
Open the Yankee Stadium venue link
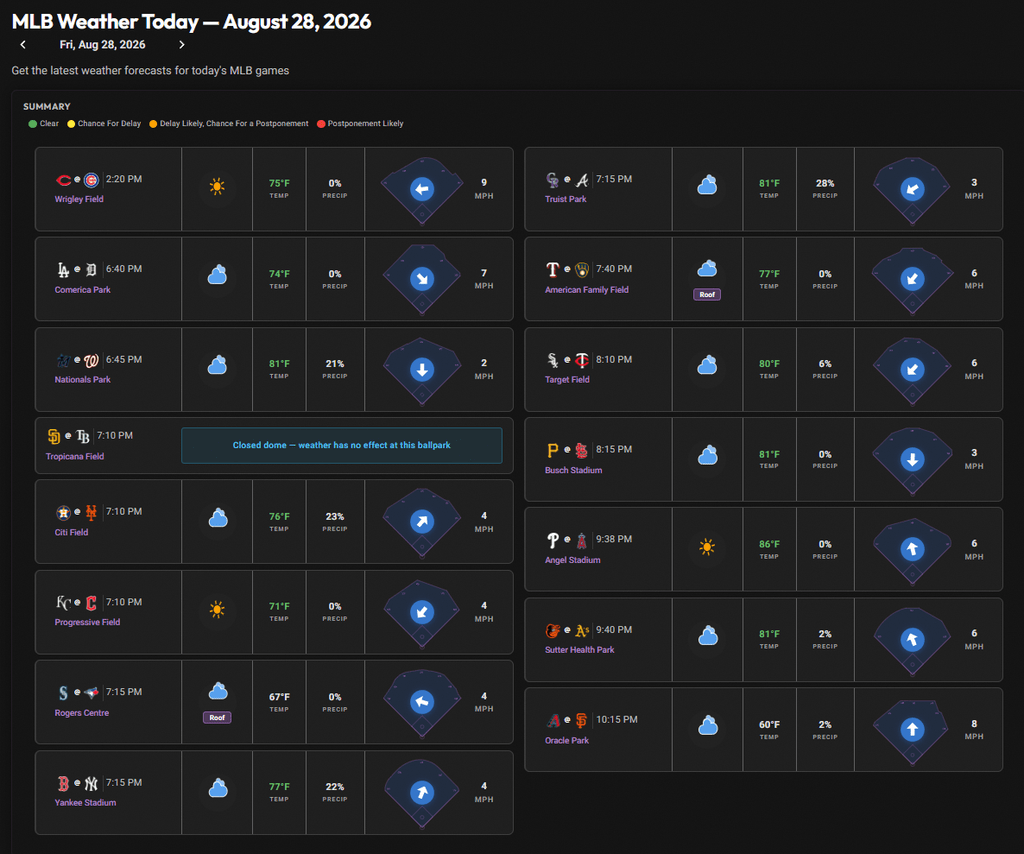point(86,802)
